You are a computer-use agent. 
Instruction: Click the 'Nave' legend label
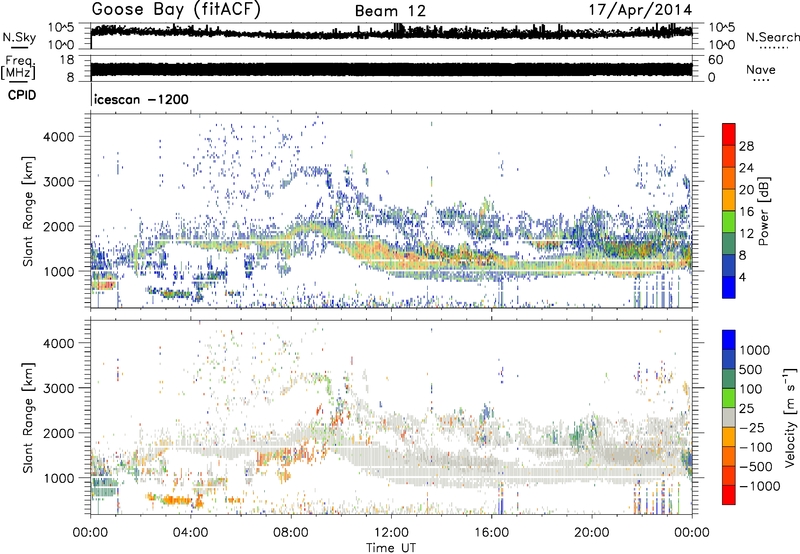[x=761, y=69]
